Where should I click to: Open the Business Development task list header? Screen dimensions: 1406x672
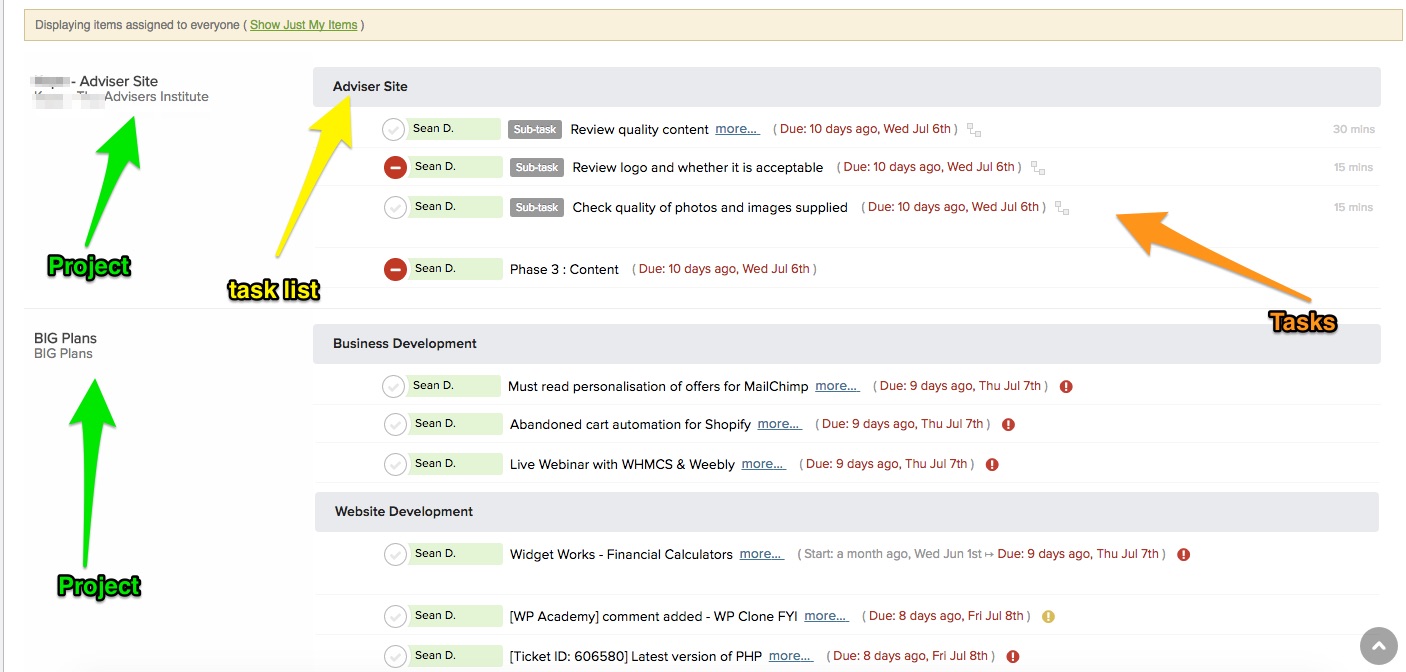pos(405,343)
